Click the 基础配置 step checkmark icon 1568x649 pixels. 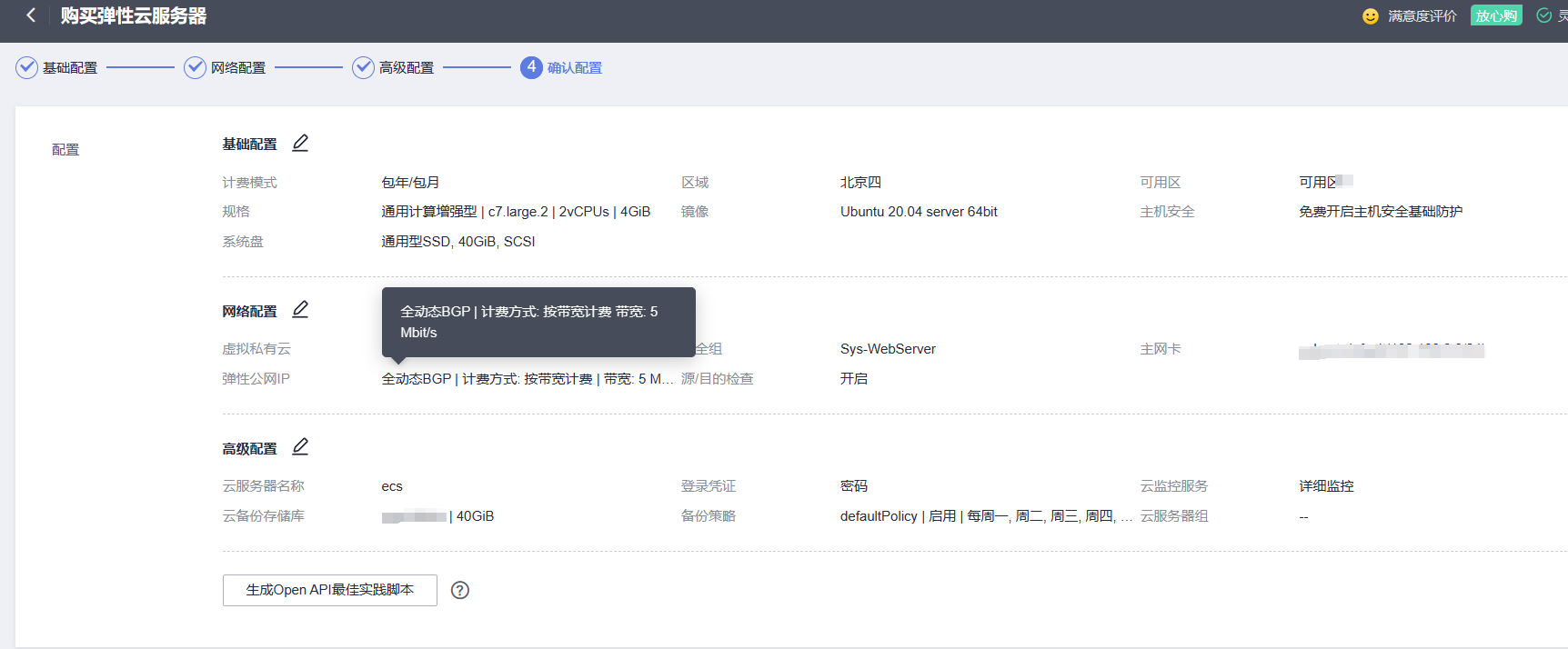tap(27, 68)
